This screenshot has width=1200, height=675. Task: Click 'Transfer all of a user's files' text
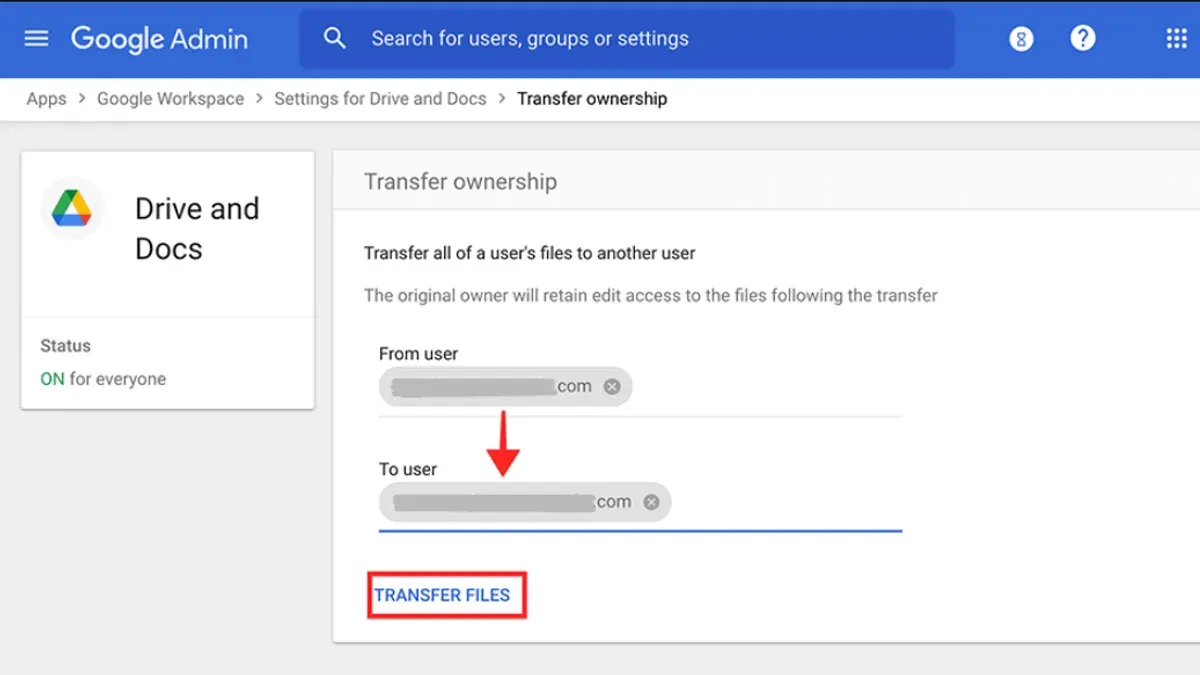pos(530,253)
